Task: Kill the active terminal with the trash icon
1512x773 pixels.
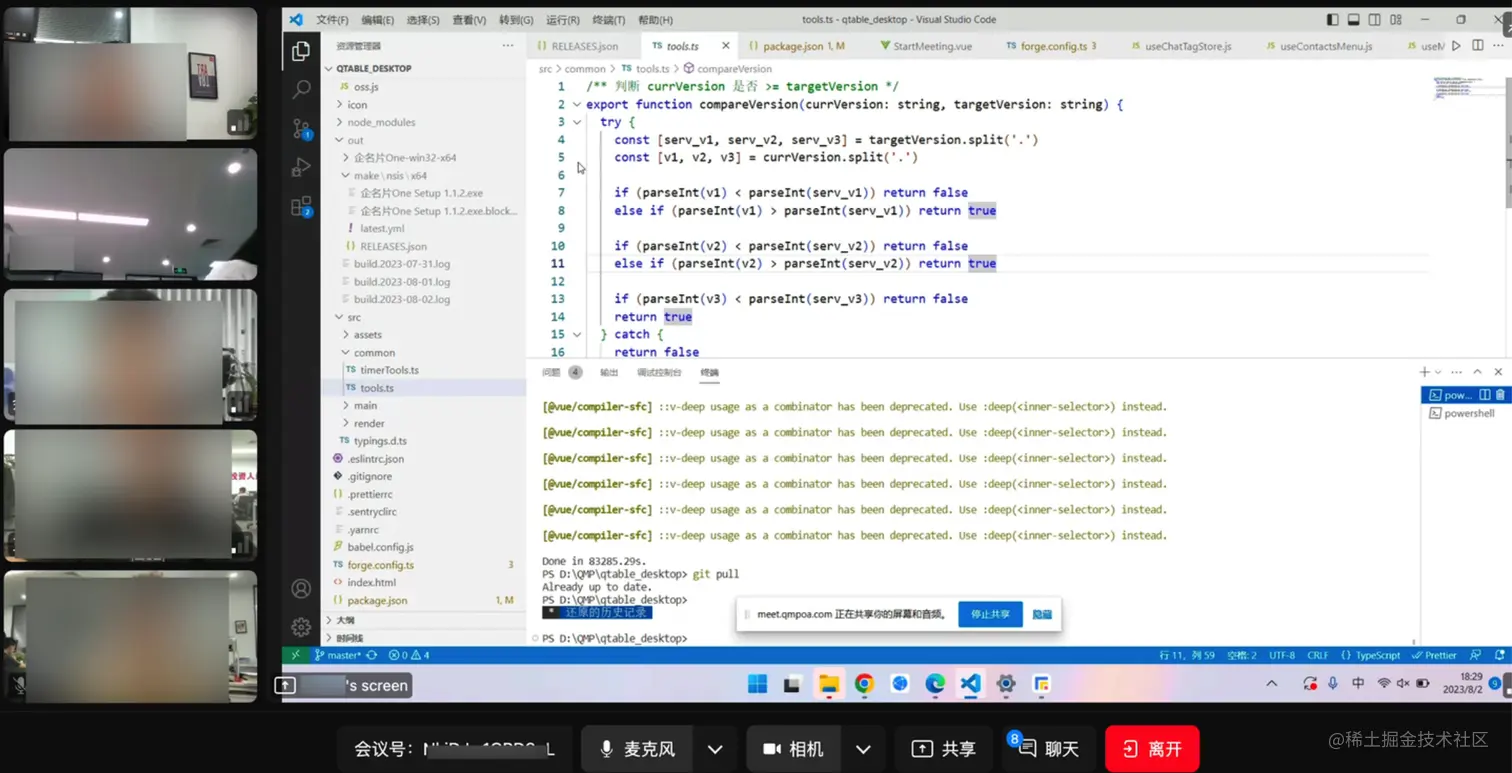Action: 1500,395
